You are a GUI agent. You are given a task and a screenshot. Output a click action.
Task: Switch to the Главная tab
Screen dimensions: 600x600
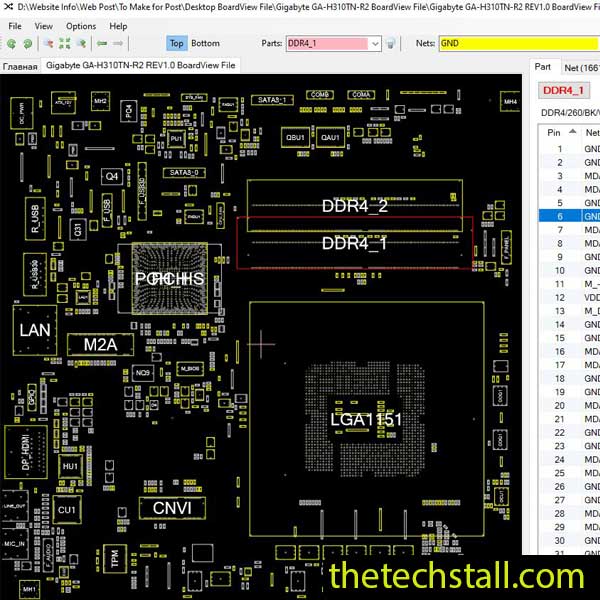pos(20,66)
